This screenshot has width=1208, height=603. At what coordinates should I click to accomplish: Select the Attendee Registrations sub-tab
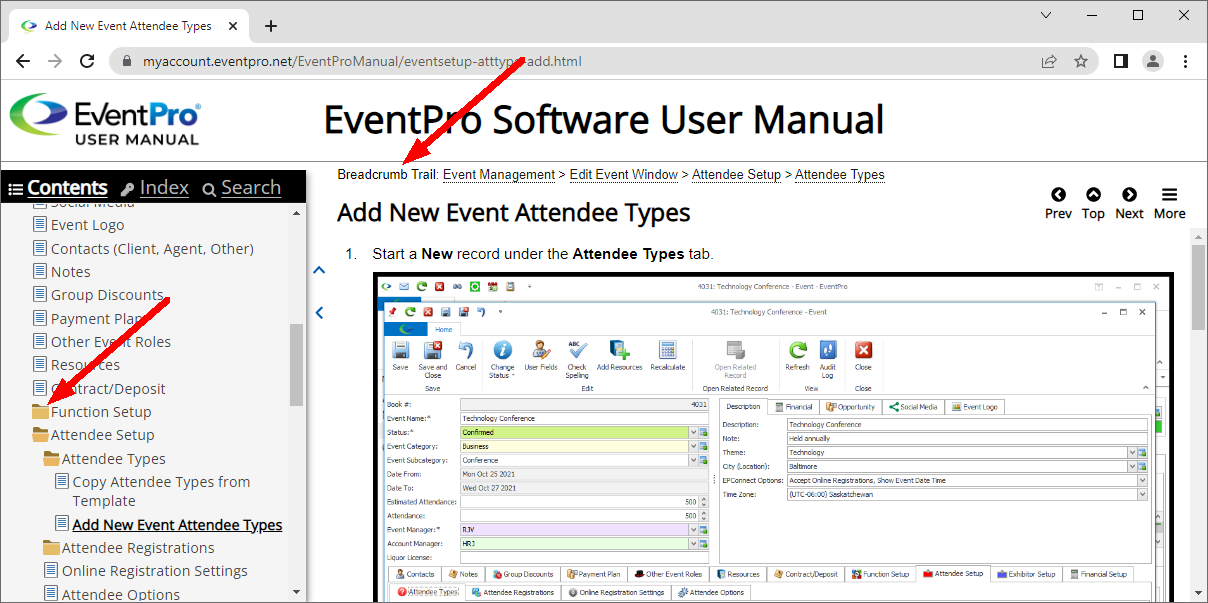click(x=512, y=592)
